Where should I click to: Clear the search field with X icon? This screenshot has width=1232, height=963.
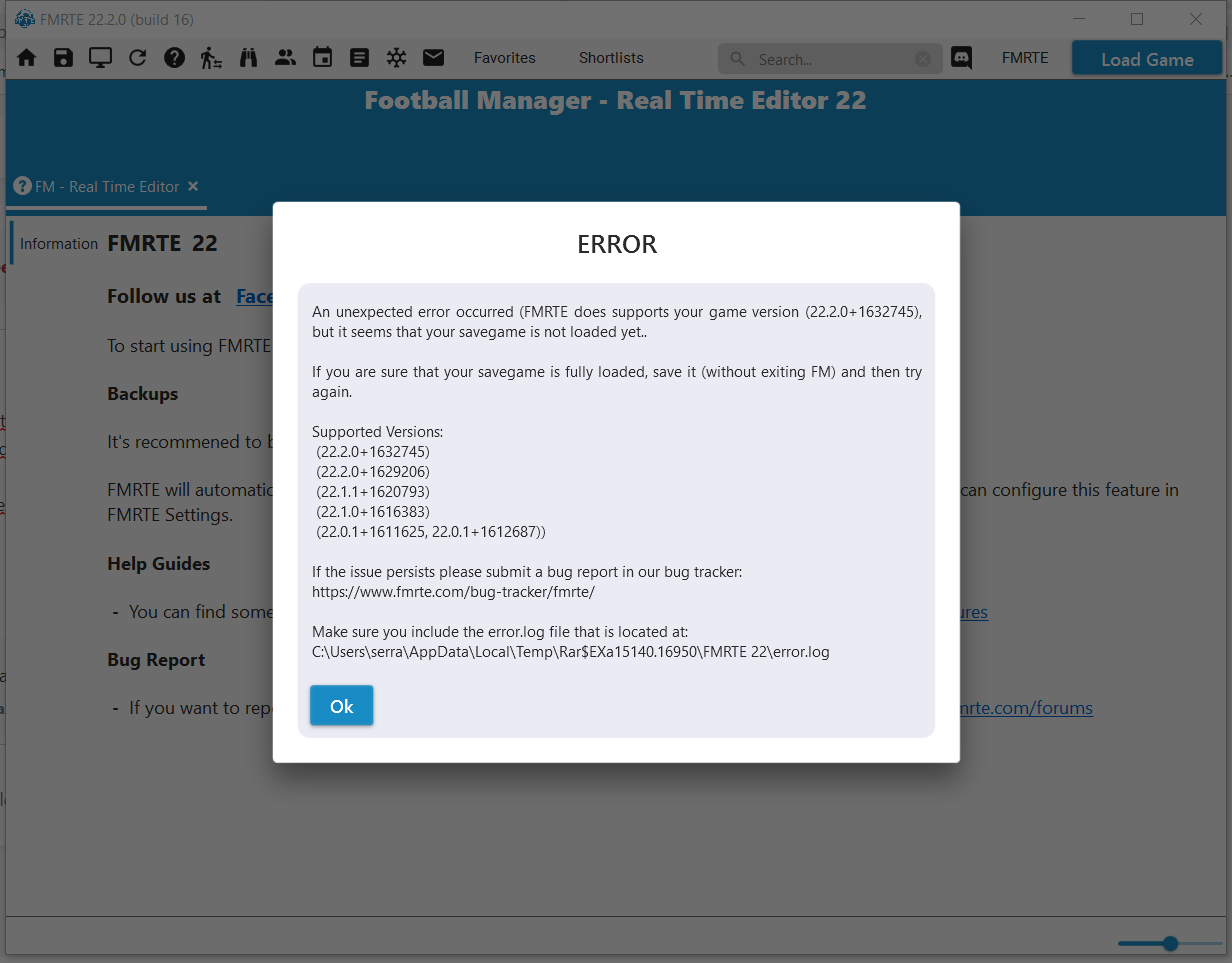click(x=923, y=59)
